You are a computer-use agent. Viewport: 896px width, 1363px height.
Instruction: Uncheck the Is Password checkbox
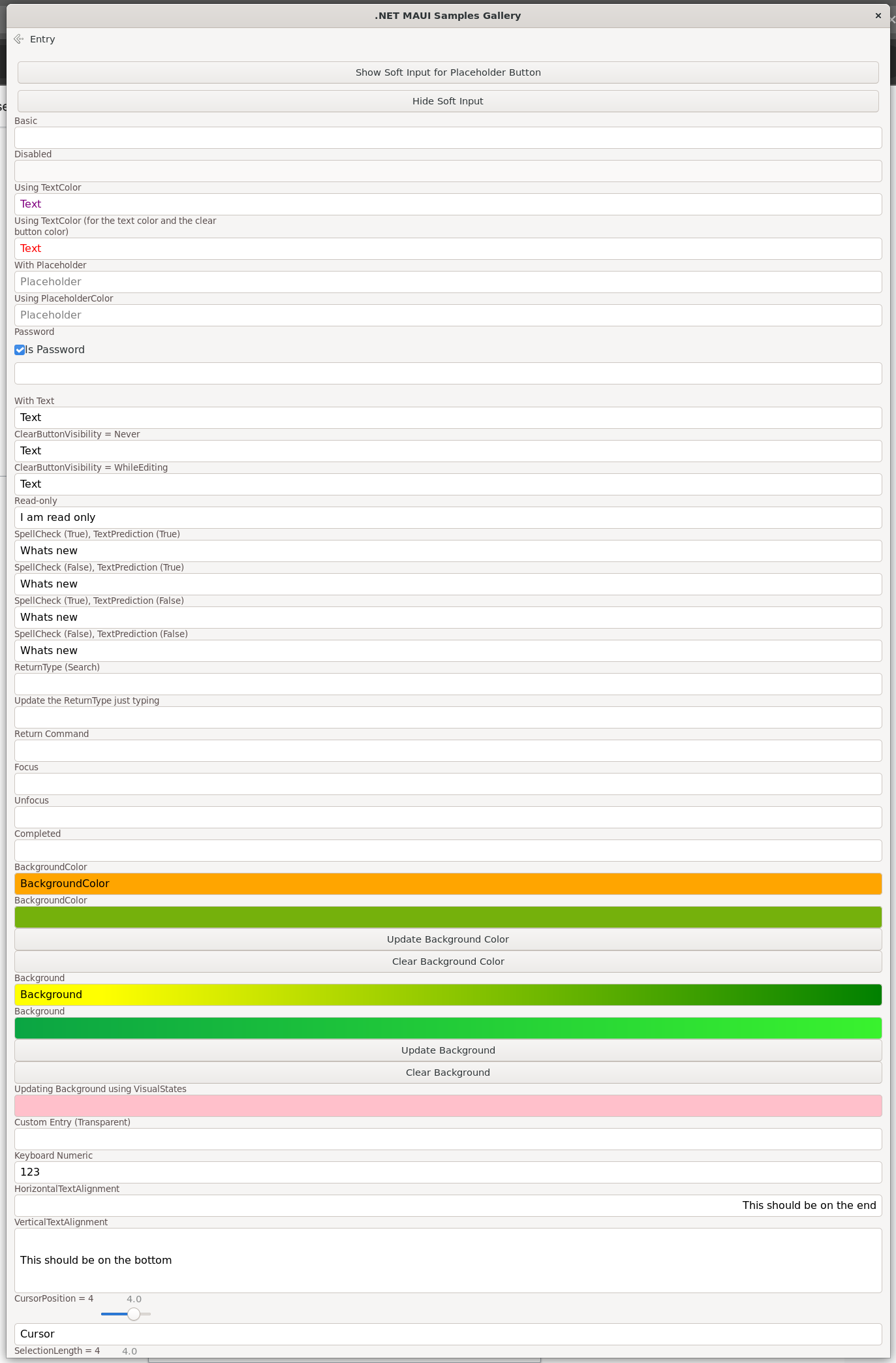(20, 350)
